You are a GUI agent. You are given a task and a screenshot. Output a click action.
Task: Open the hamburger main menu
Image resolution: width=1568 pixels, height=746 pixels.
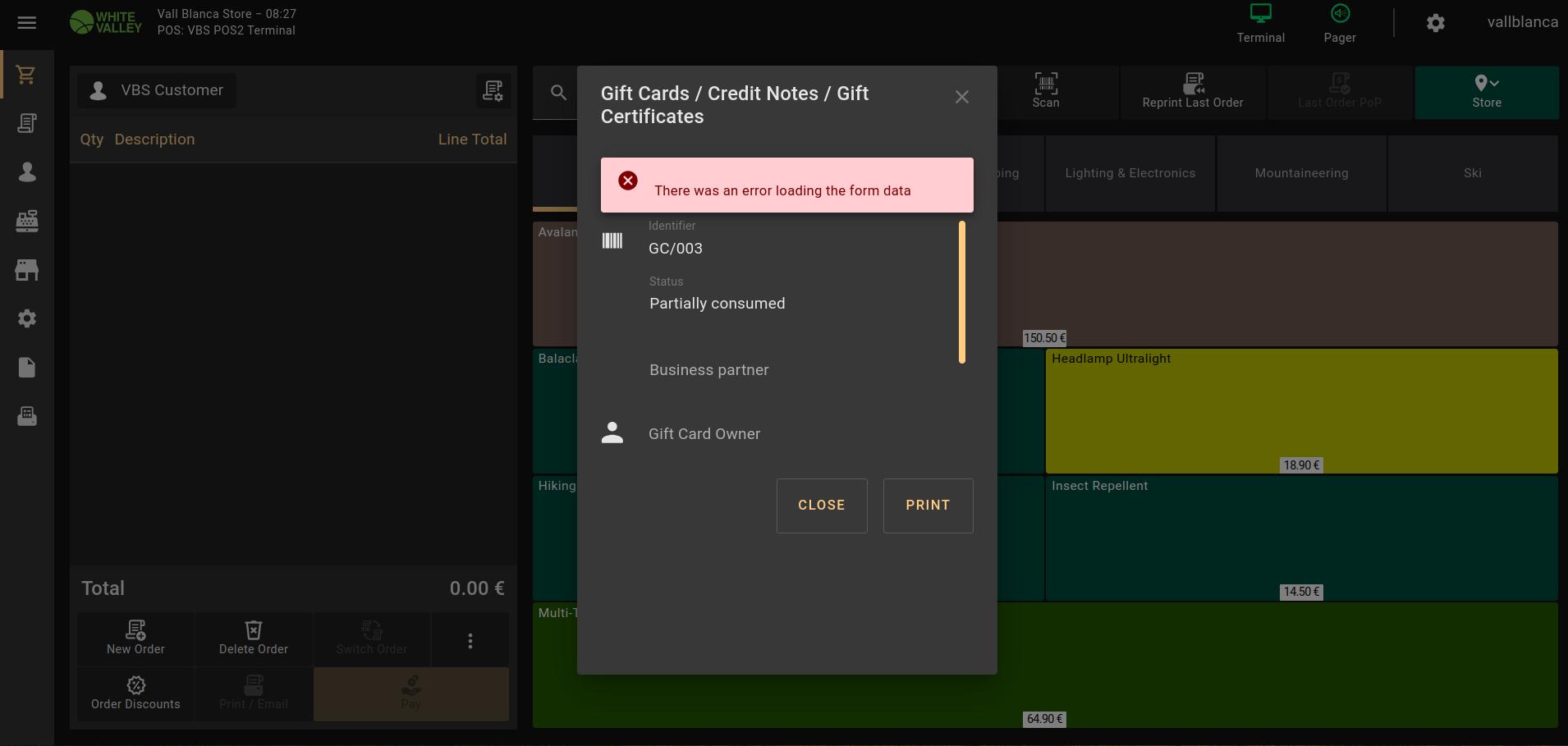pos(27,23)
